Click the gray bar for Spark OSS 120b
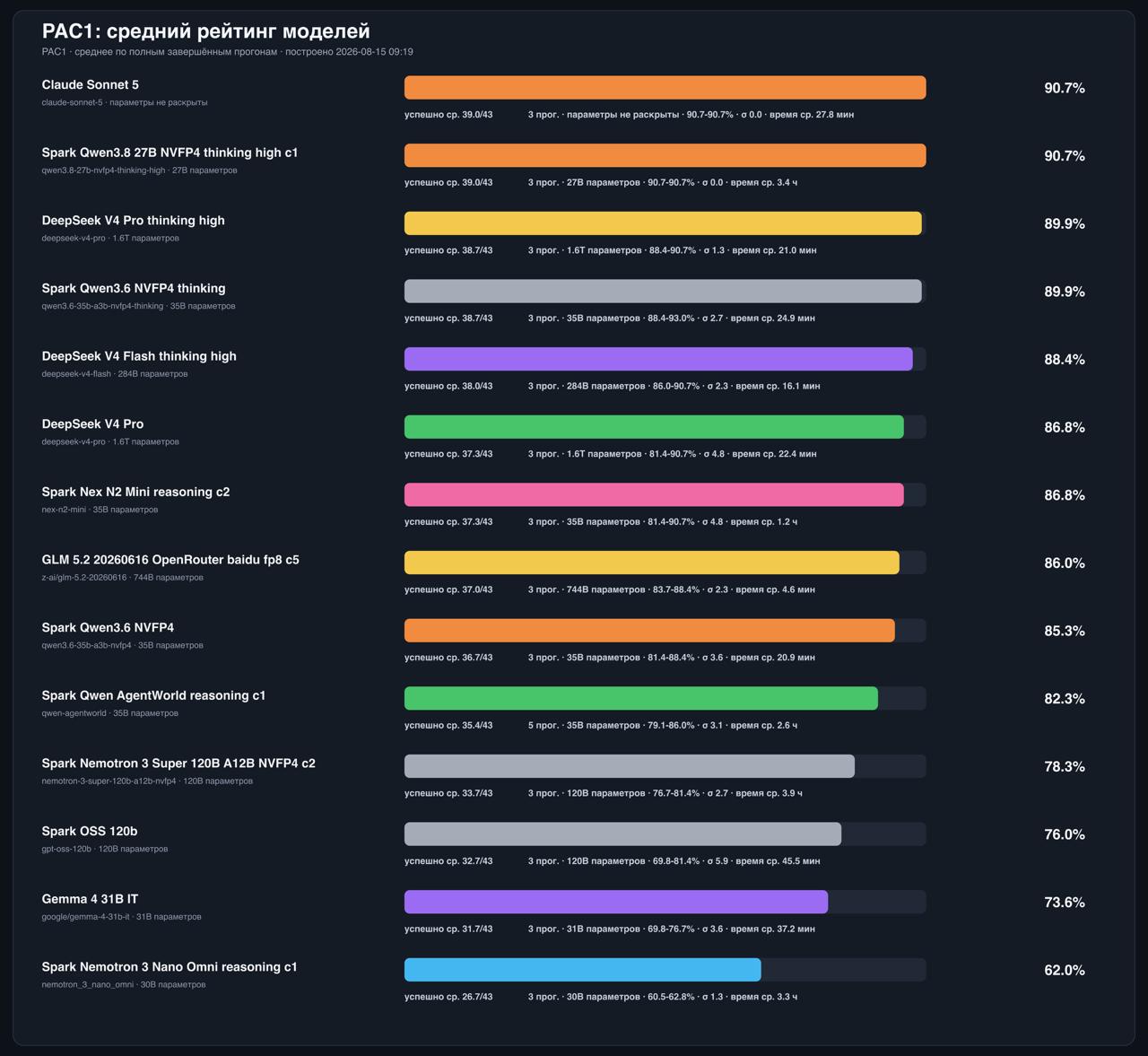 [x=622, y=834]
